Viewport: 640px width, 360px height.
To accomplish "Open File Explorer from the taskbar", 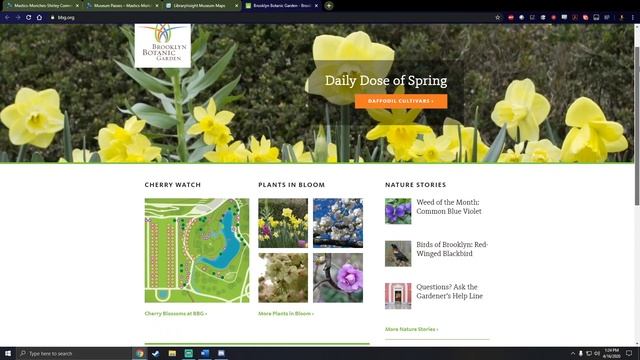I will [172, 353].
